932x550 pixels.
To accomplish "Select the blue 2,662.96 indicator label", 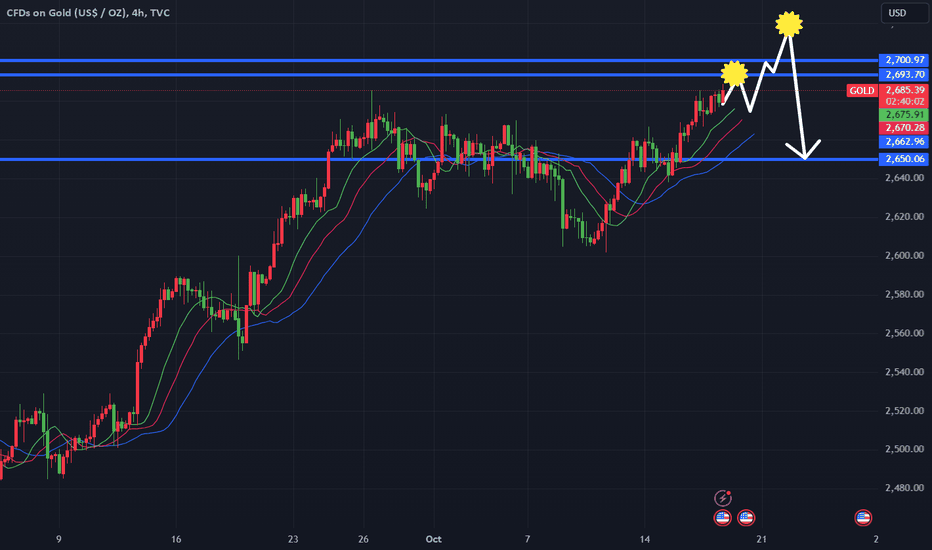I will tap(903, 142).
